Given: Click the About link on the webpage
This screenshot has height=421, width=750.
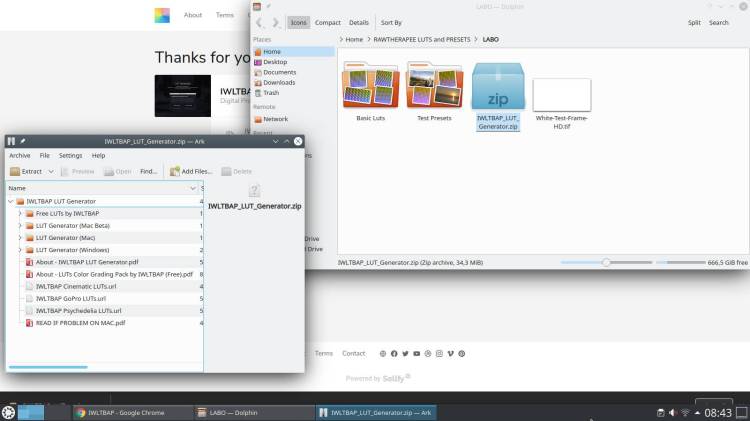Looking at the screenshot, I should coord(193,15).
